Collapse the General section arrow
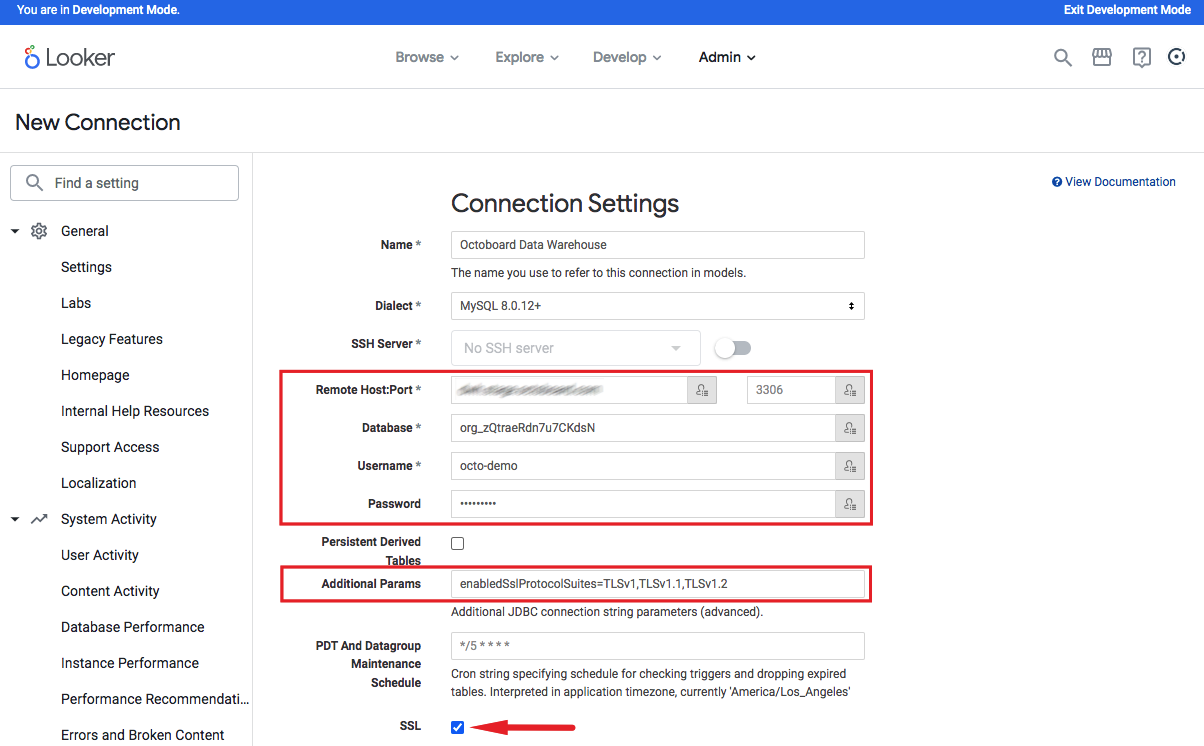The image size is (1204, 746). [15, 231]
